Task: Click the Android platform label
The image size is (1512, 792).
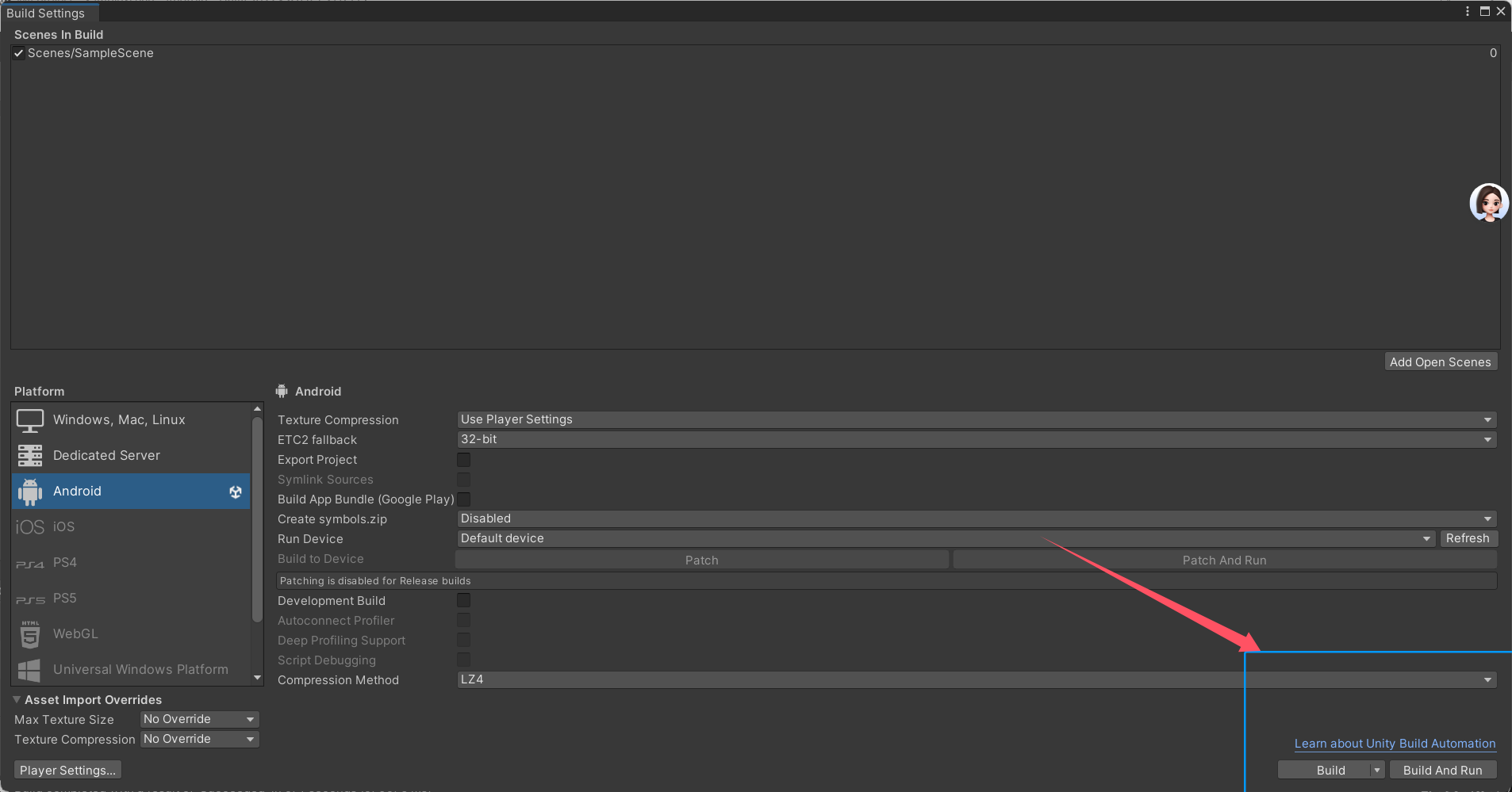Action: pos(77,492)
